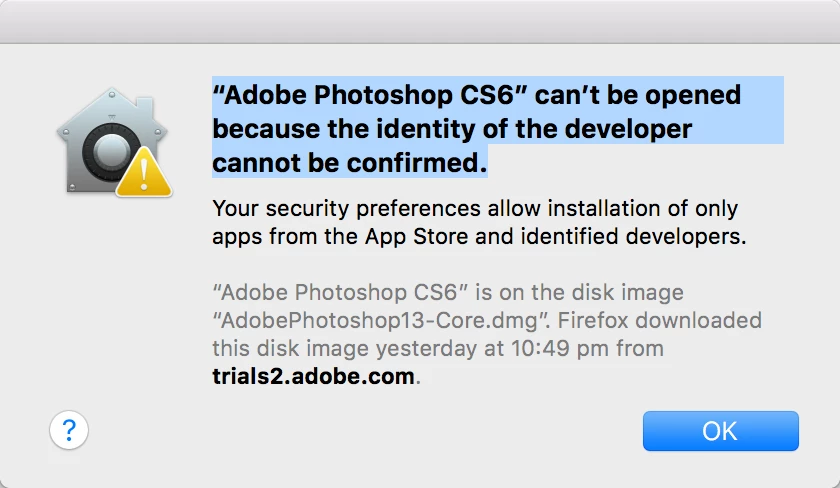The height and width of the screenshot is (488, 840).
Task: Click the "Firefox downloaded" gray text
Action: coord(659,320)
